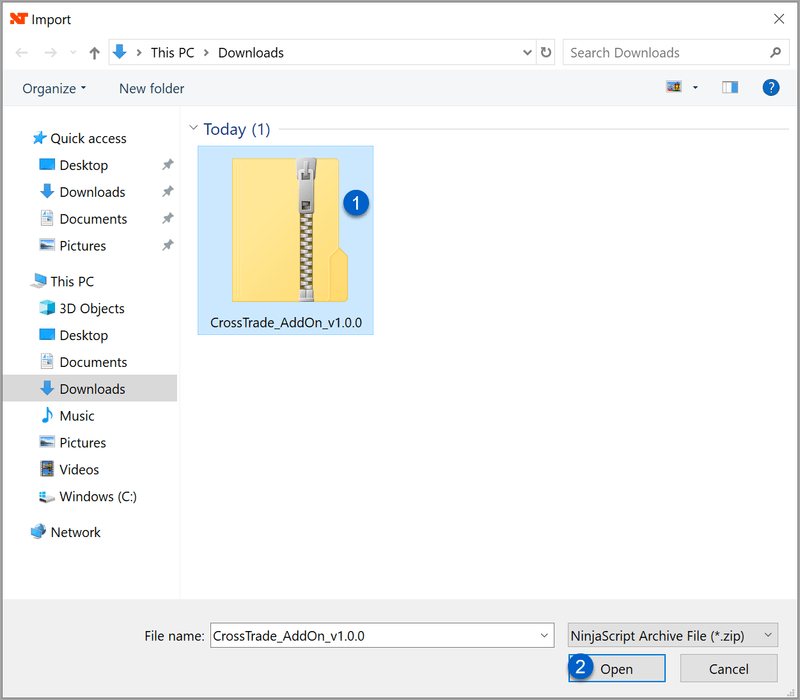Click the New folder button
The image size is (800, 700).
[152, 88]
